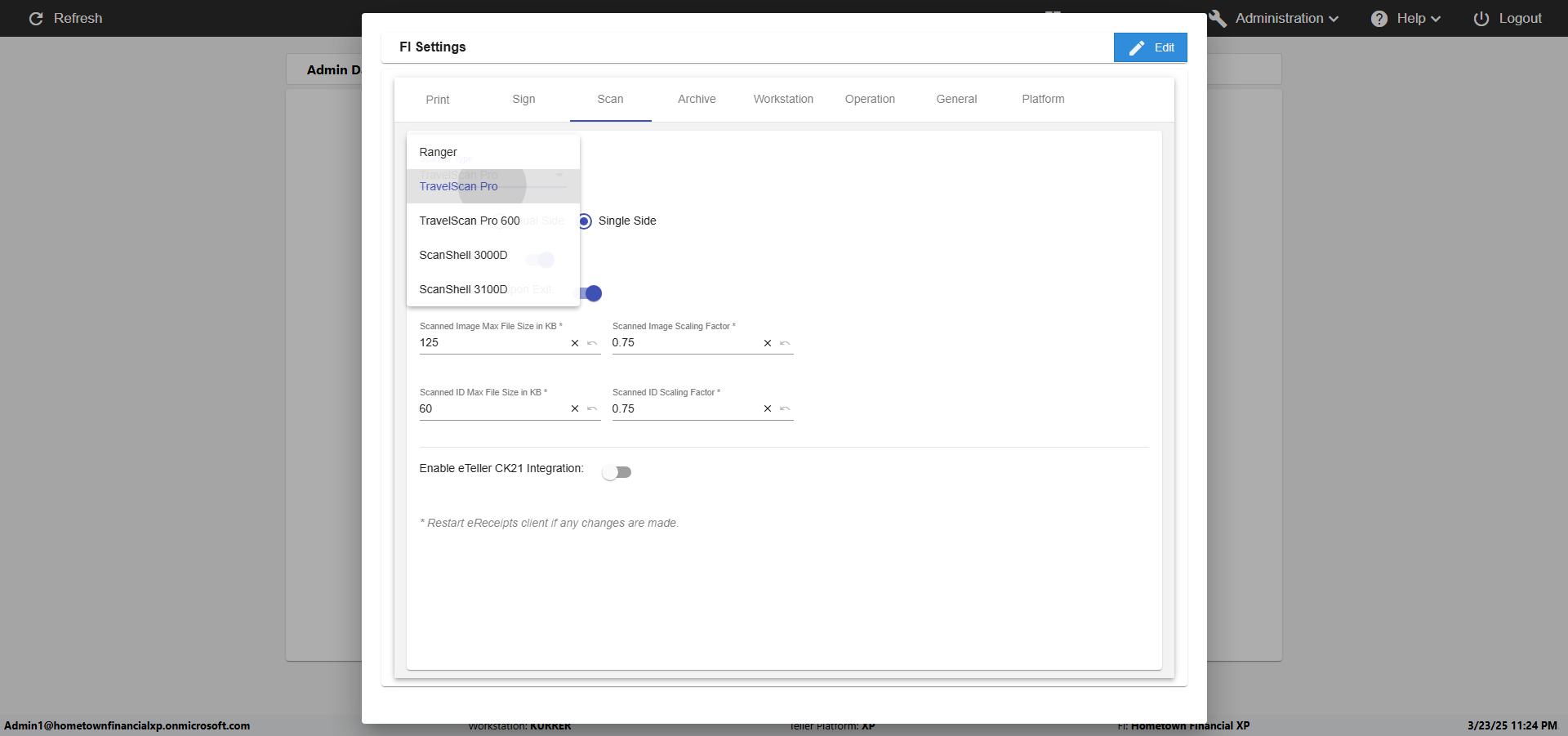Switch to the Print tab

[438, 100]
